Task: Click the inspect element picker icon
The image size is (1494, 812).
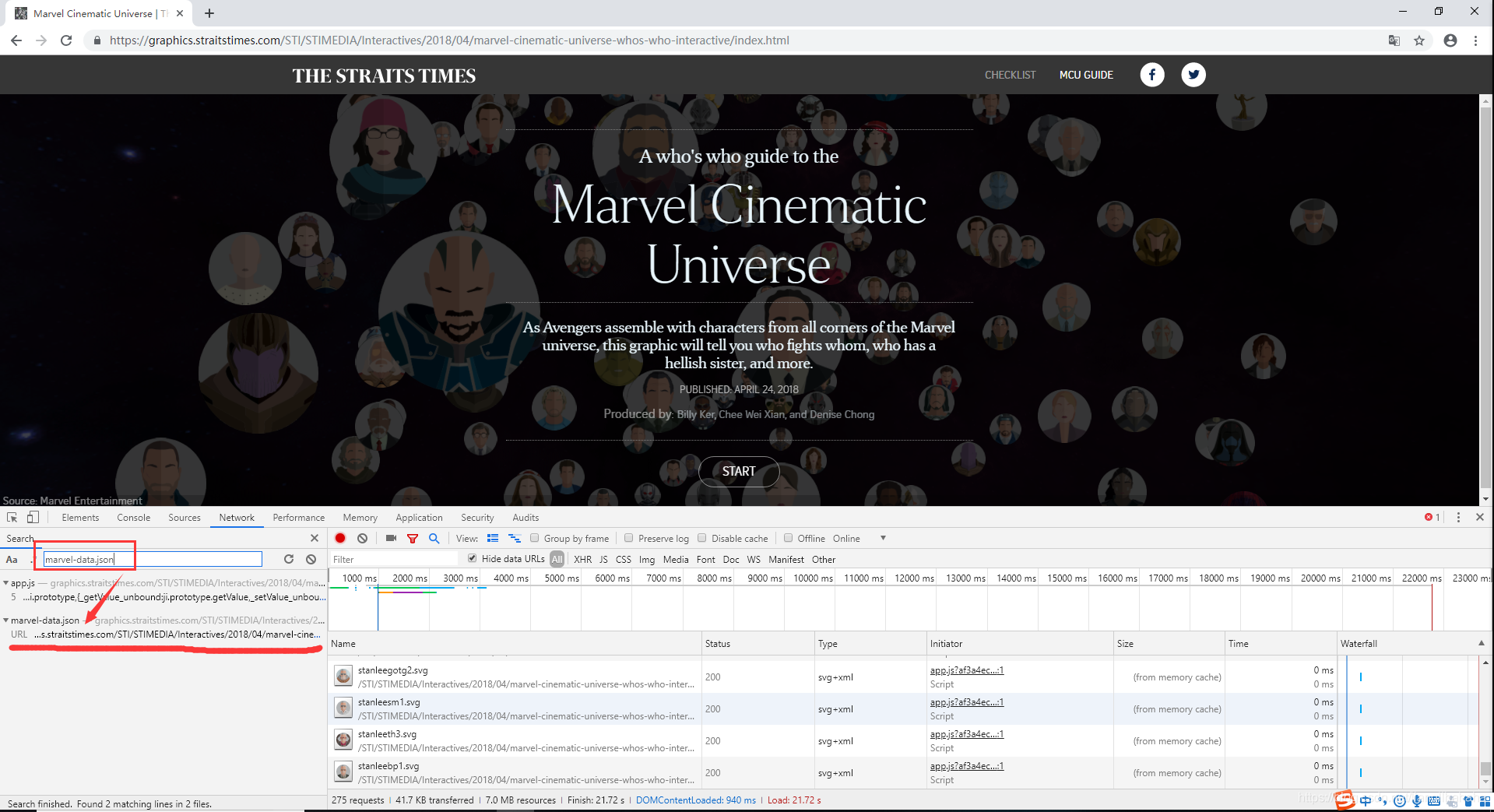Action: tap(12, 517)
